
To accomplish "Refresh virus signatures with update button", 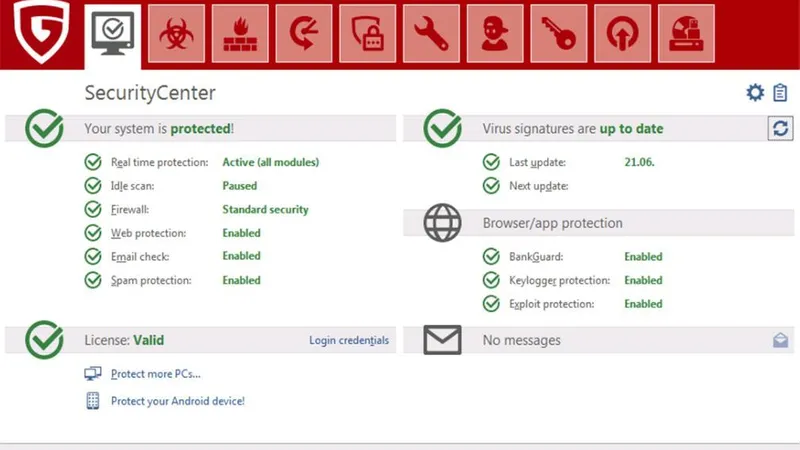I will click(x=780, y=129).
